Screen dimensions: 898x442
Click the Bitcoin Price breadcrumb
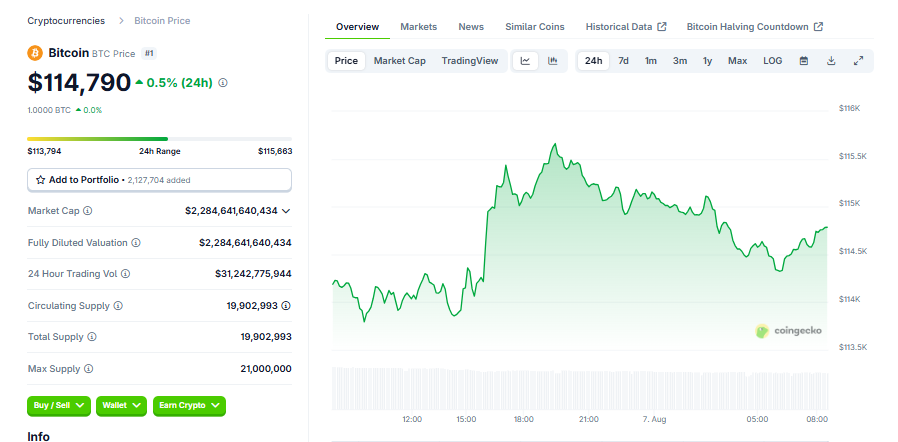[x=162, y=21]
